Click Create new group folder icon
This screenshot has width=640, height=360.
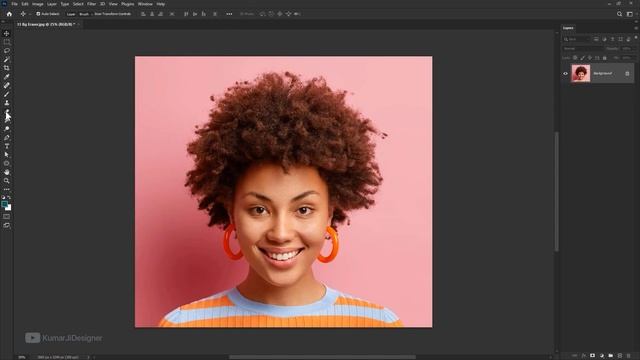[611, 356]
